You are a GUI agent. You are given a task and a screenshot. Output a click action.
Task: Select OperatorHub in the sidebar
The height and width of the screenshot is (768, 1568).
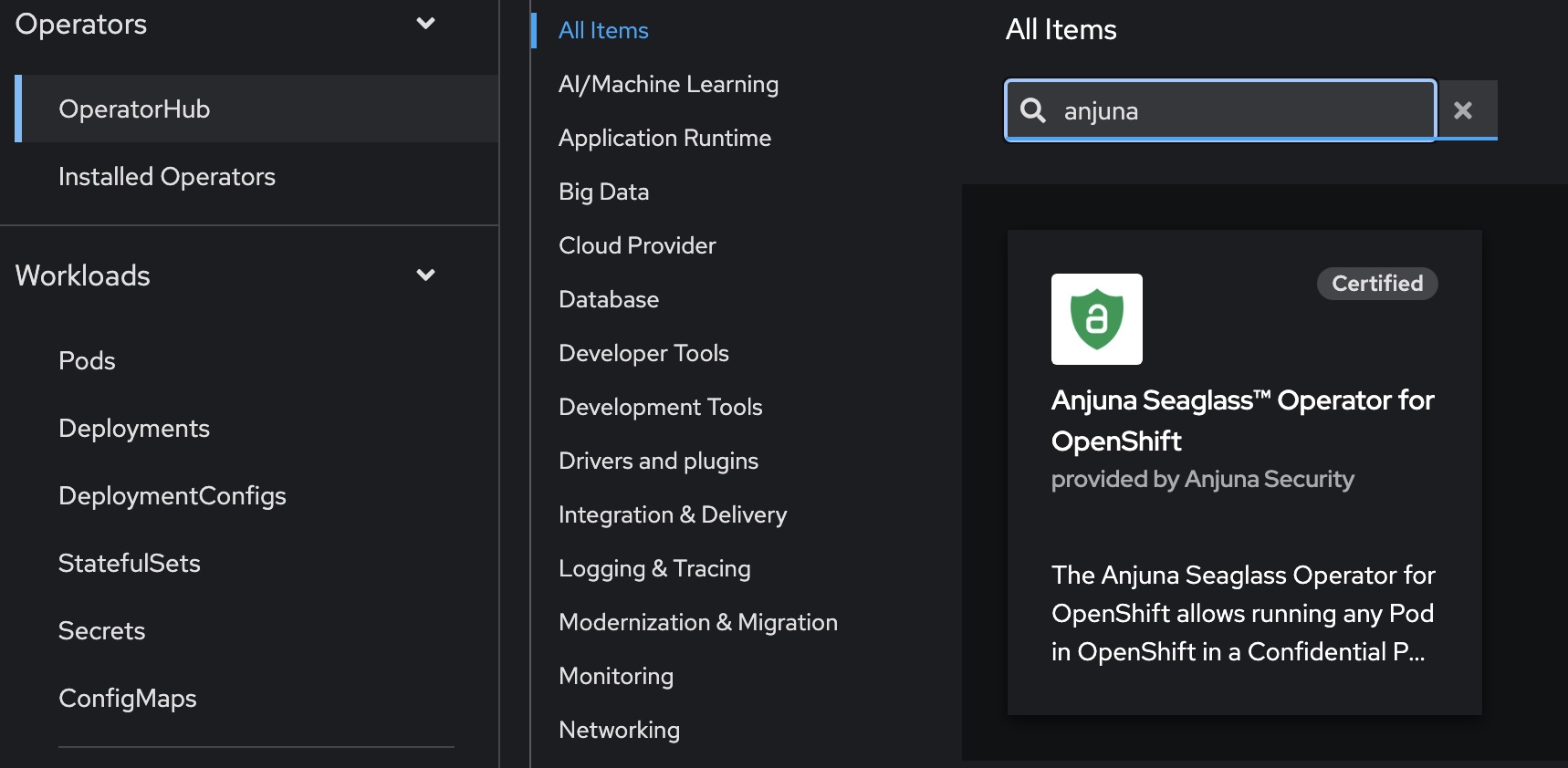coord(134,109)
